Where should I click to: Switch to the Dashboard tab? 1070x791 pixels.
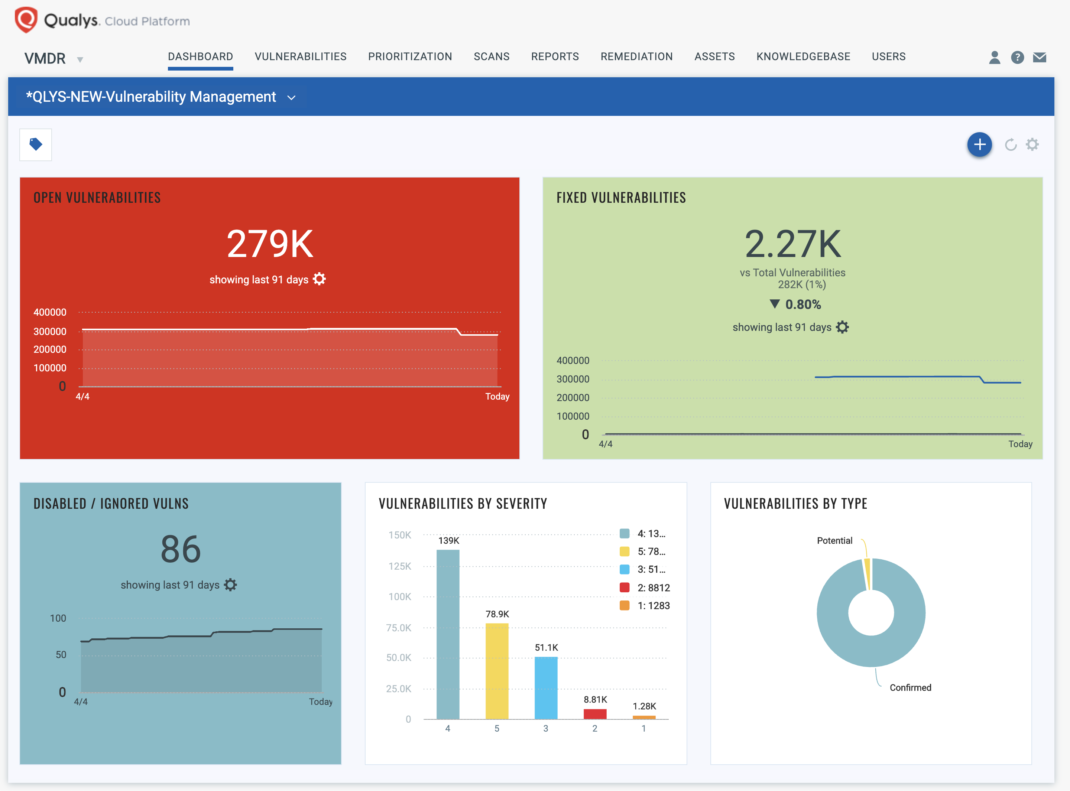point(201,57)
